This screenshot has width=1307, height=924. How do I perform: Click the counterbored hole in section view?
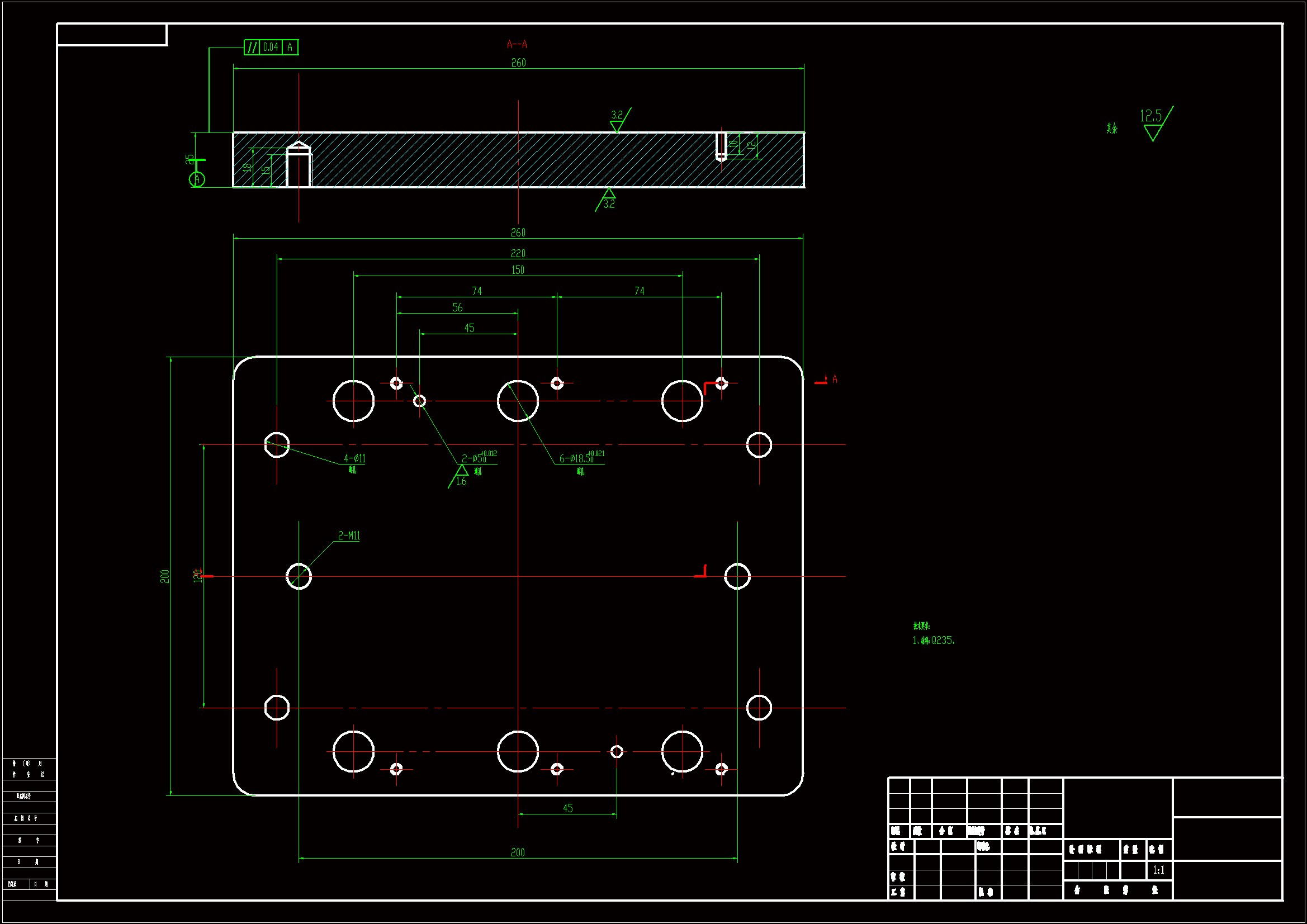click(x=299, y=165)
